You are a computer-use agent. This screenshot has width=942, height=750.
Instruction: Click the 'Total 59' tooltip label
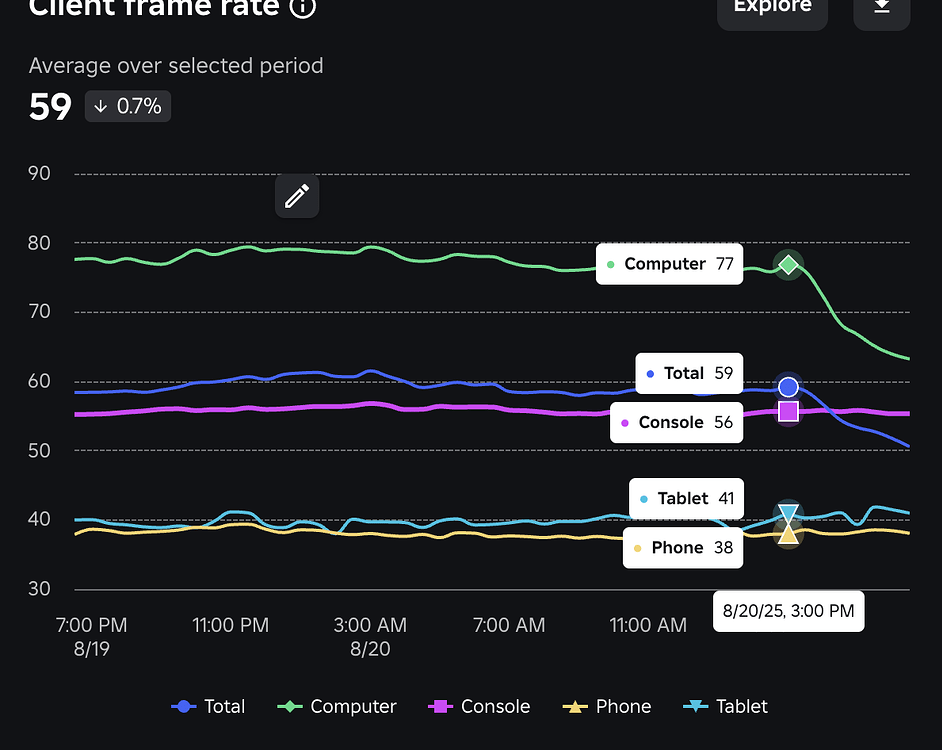pyautogui.click(x=689, y=373)
